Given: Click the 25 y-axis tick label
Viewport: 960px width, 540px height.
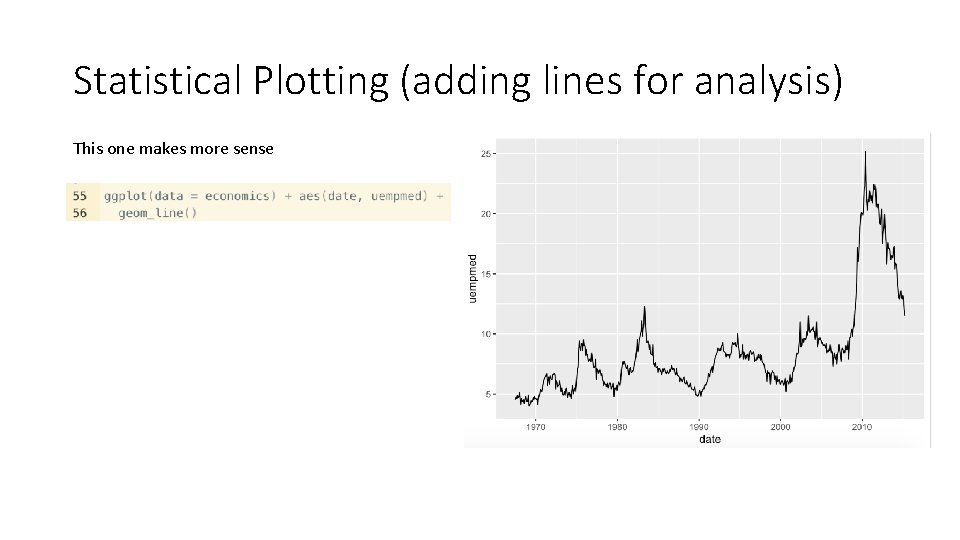Looking at the screenshot, I should [x=484, y=154].
